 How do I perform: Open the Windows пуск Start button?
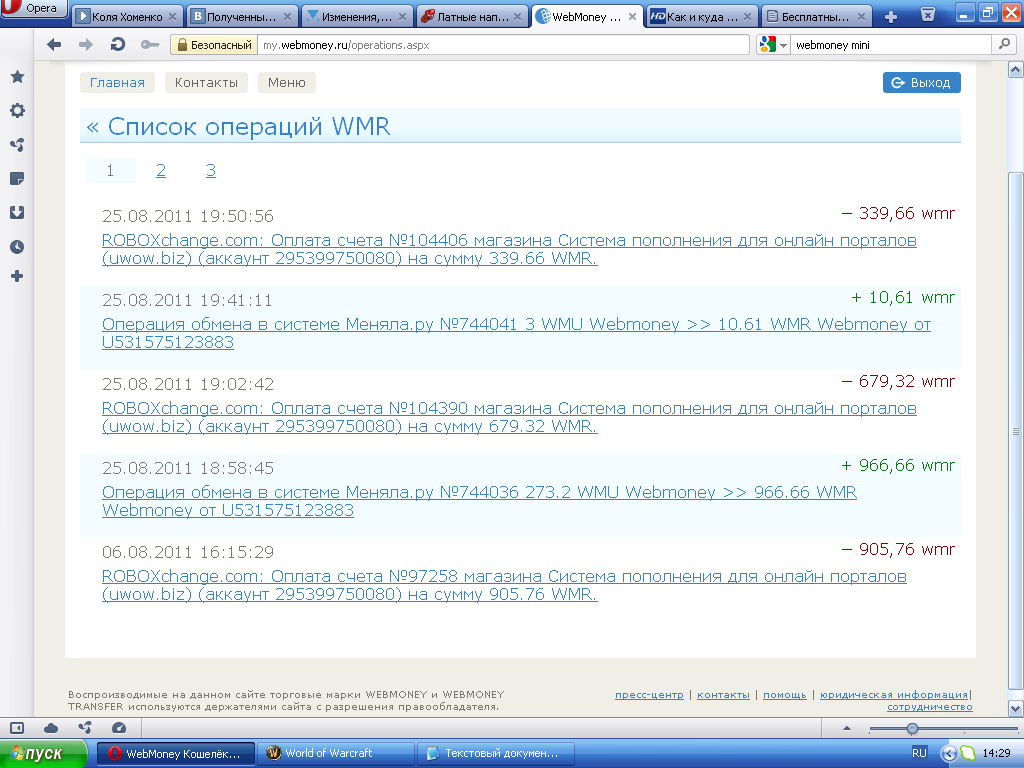pyautogui.click(x=42, y=754)
